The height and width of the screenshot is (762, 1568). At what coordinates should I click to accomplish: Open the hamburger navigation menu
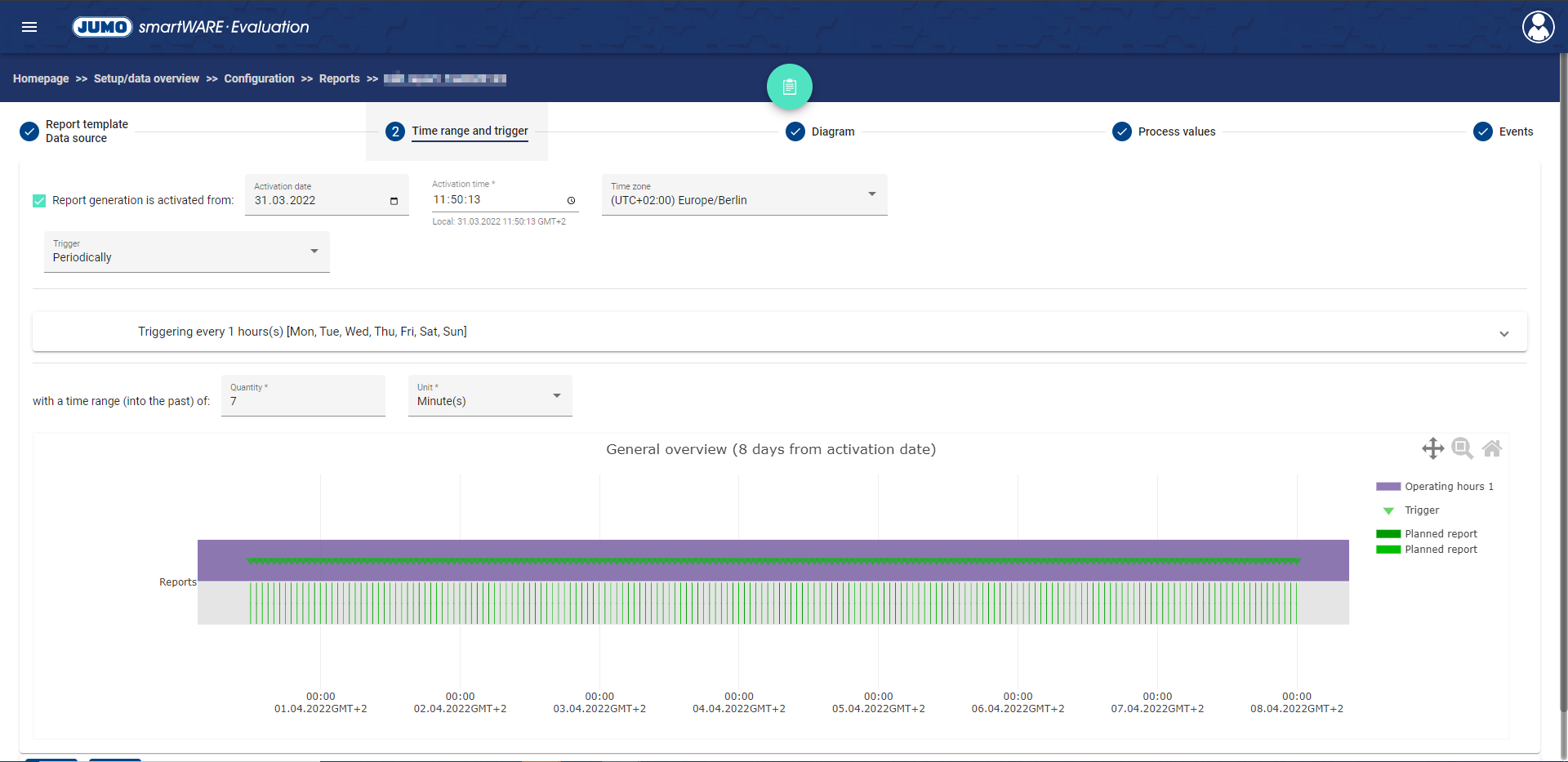(x=29, y=27)
